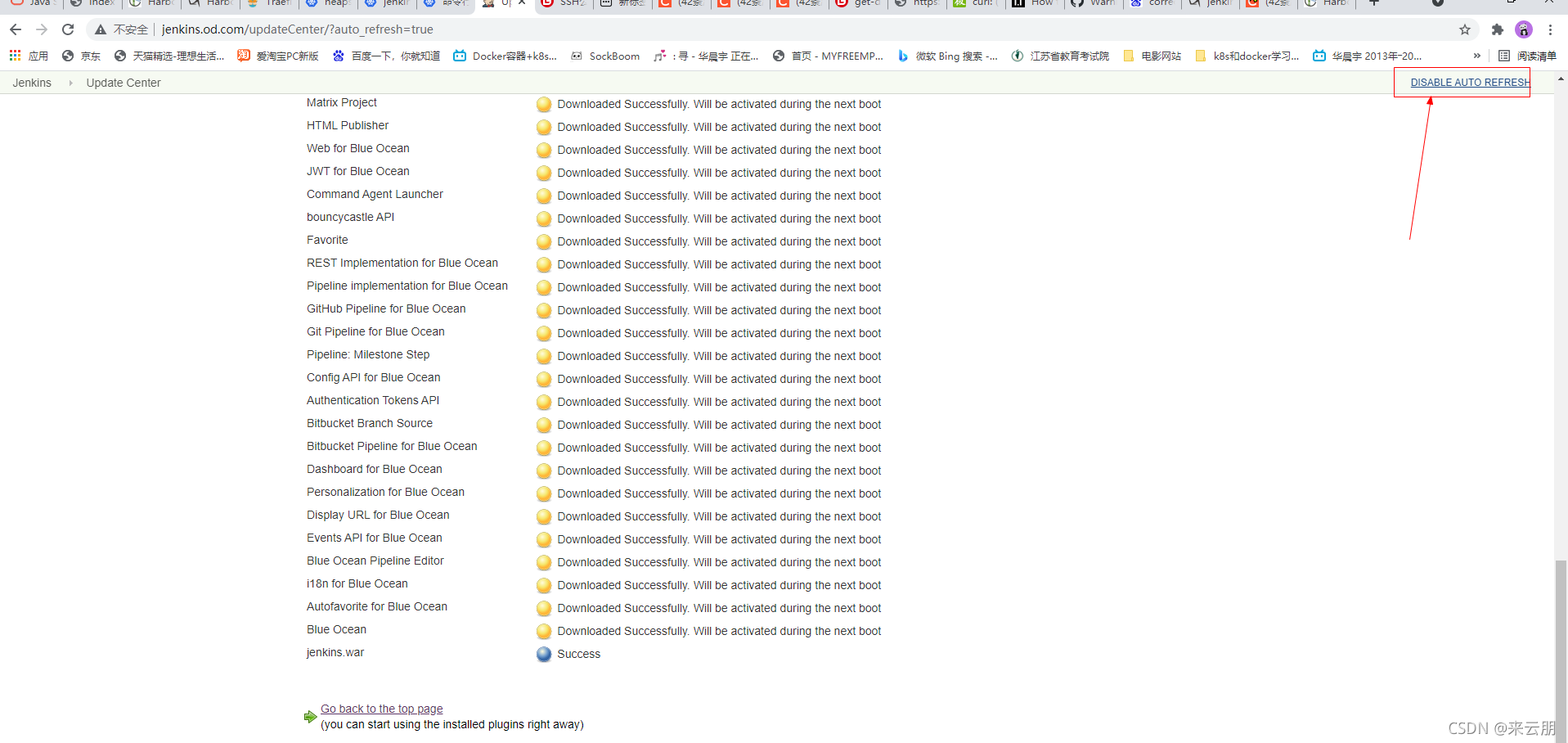1568x743 pixels.
Task: Click status ball icon for Favorite
Action: tap(544, 242)
